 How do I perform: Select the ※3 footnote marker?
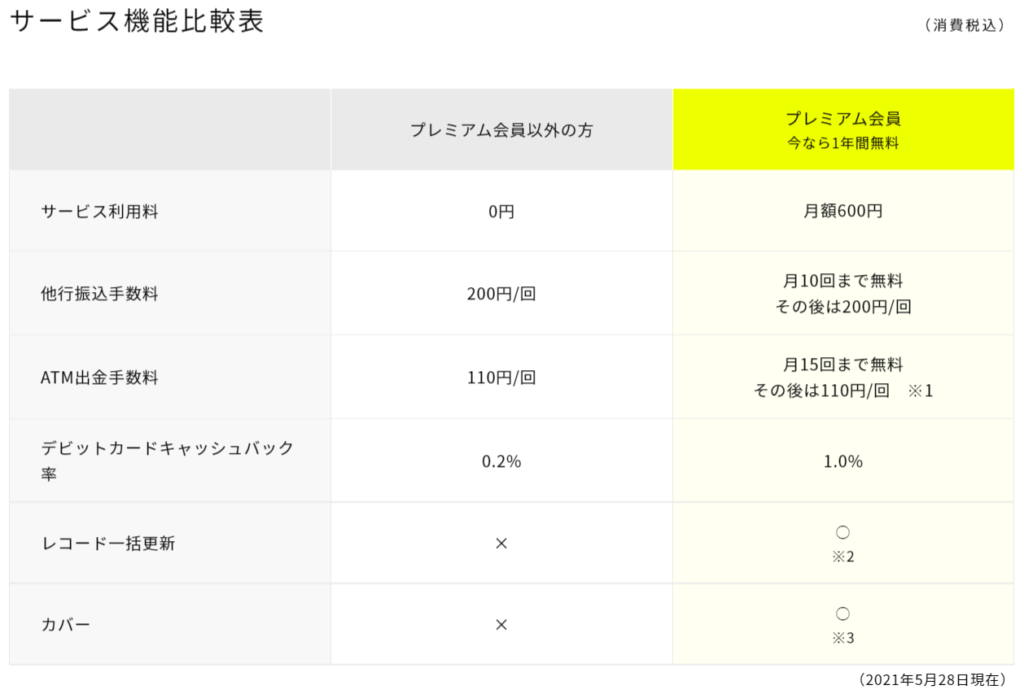(x=842, y=638)
